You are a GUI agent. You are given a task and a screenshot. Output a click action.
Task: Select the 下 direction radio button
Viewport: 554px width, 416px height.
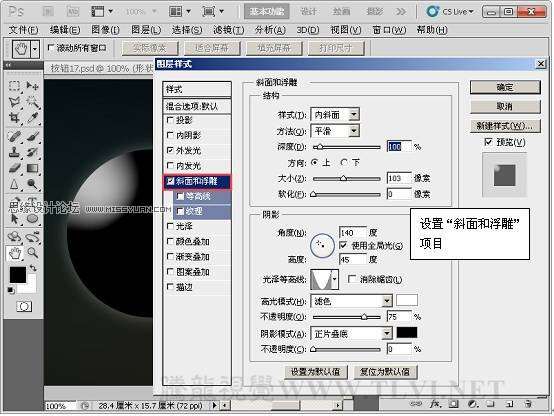pyautogui.click(x=344, y=163)
